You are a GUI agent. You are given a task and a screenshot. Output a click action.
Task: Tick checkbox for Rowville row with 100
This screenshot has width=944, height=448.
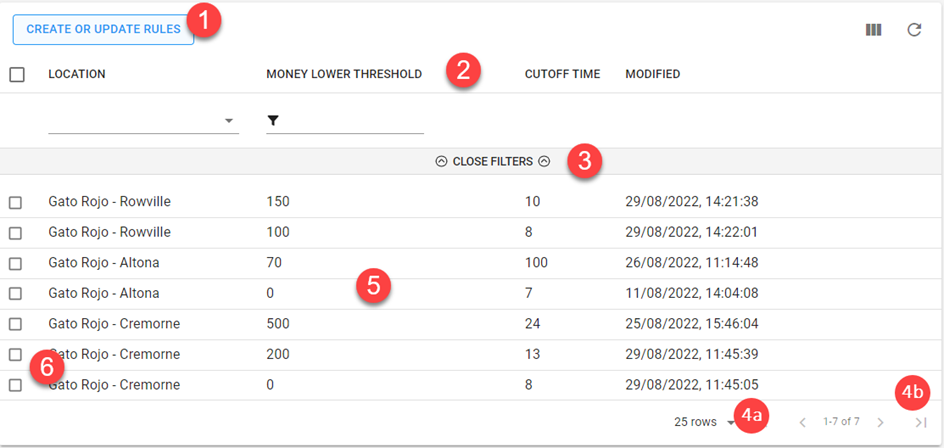[16, 233]
